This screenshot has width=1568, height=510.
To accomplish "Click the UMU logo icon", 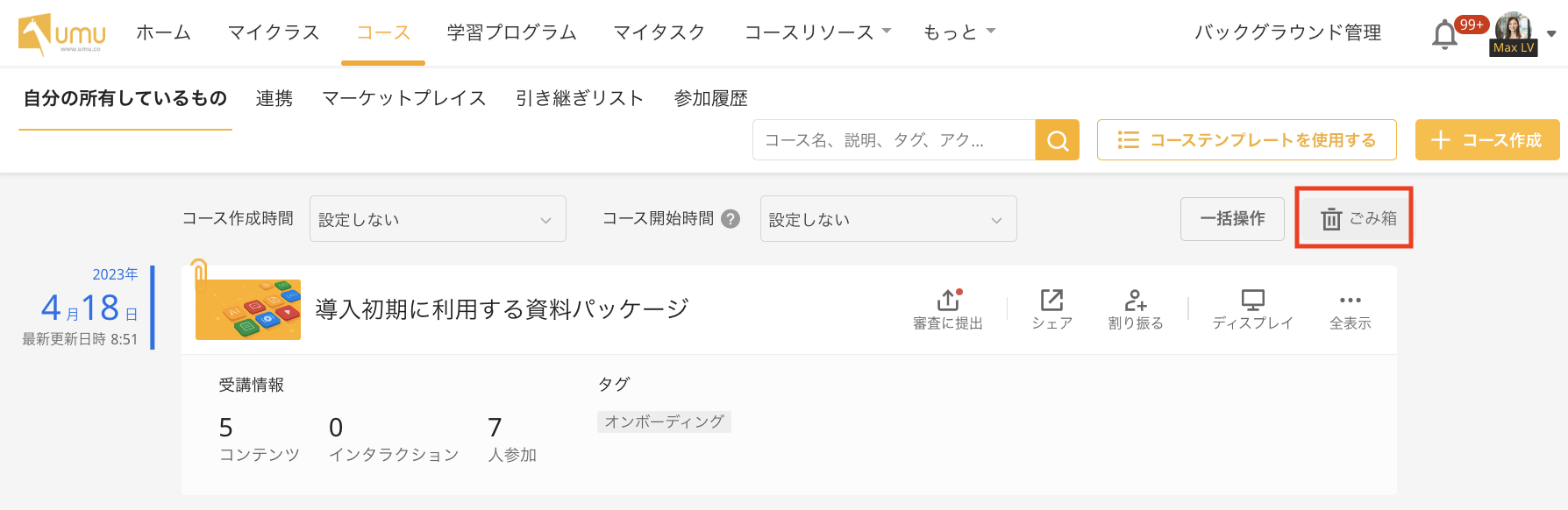I will tap(61, 34).
